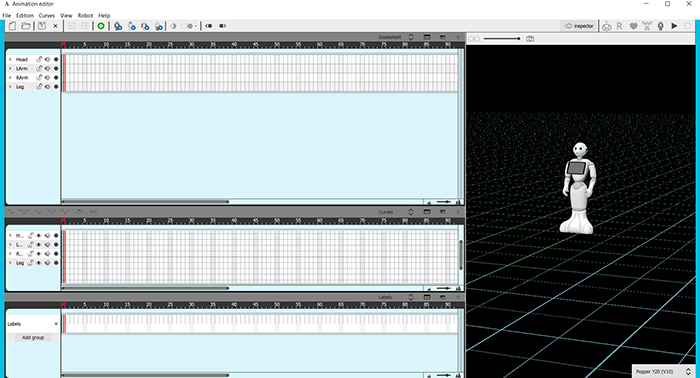Click the first eye-shaped toolbar icon
The image size is (700, 378).
pos(208,26)
